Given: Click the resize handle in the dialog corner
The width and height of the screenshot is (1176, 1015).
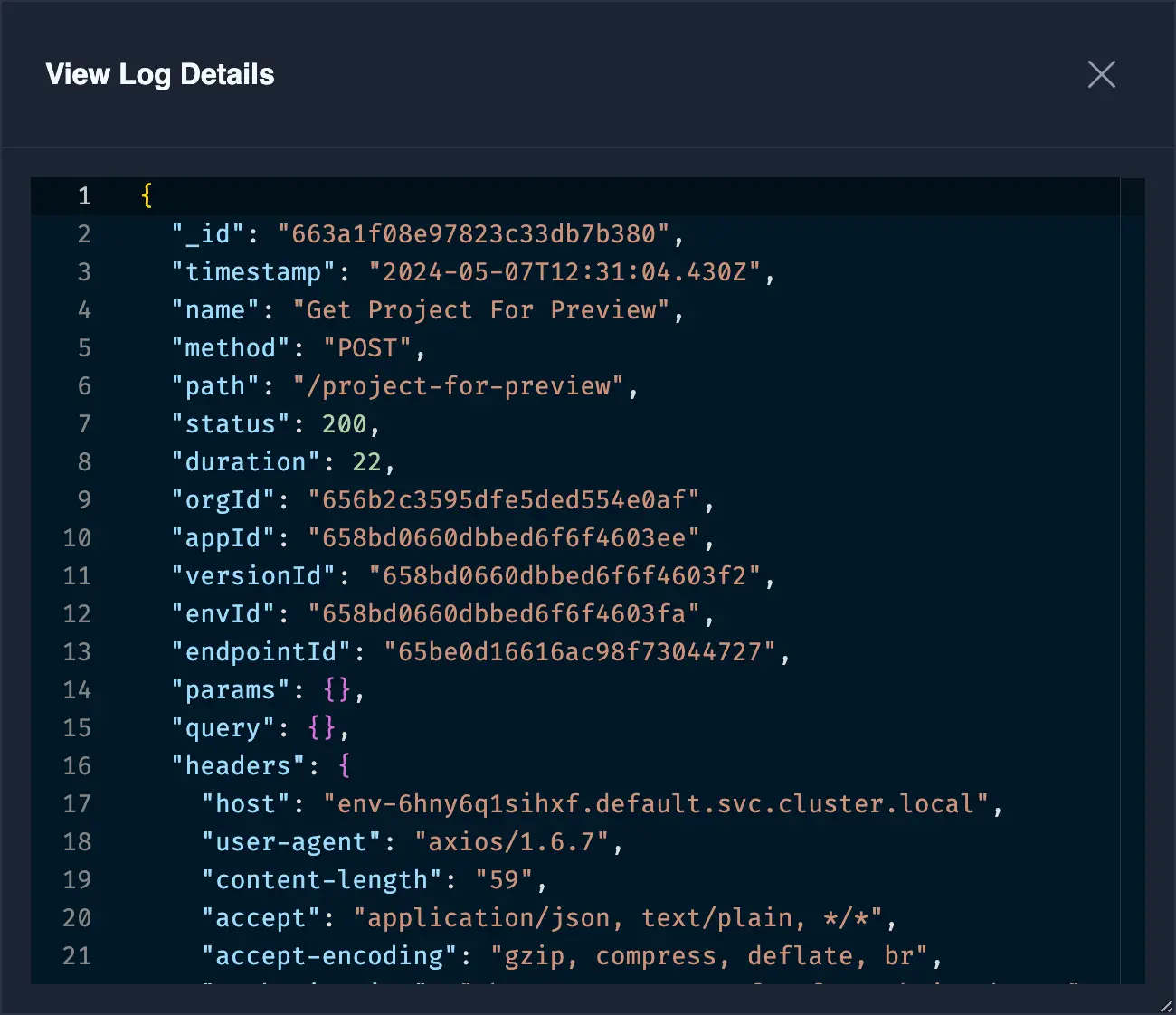Looking at the screenshot, I should (x=1166, y=1006).
